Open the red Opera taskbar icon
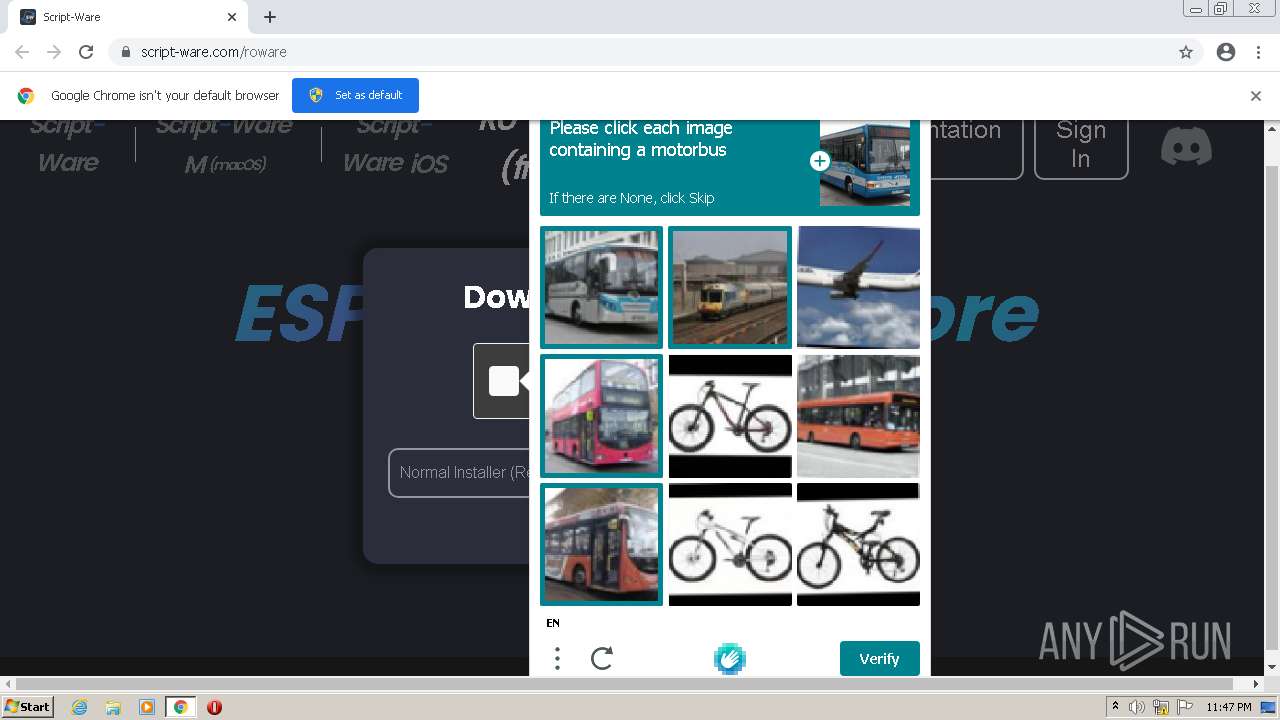 point(214,707)
